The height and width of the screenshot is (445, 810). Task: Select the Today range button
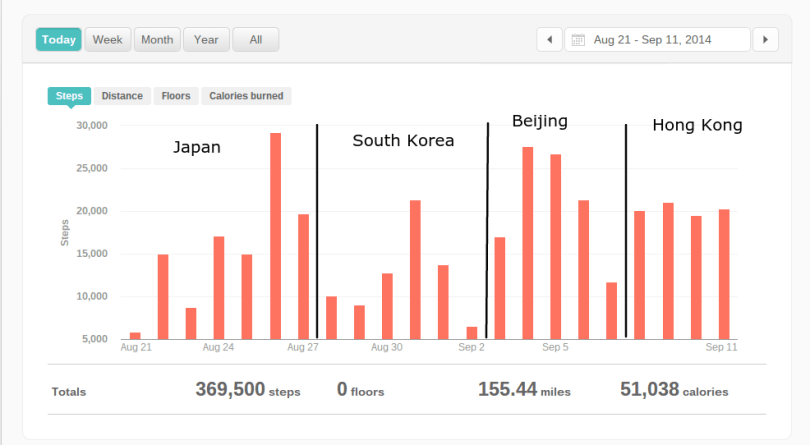[x=58, y=40]
